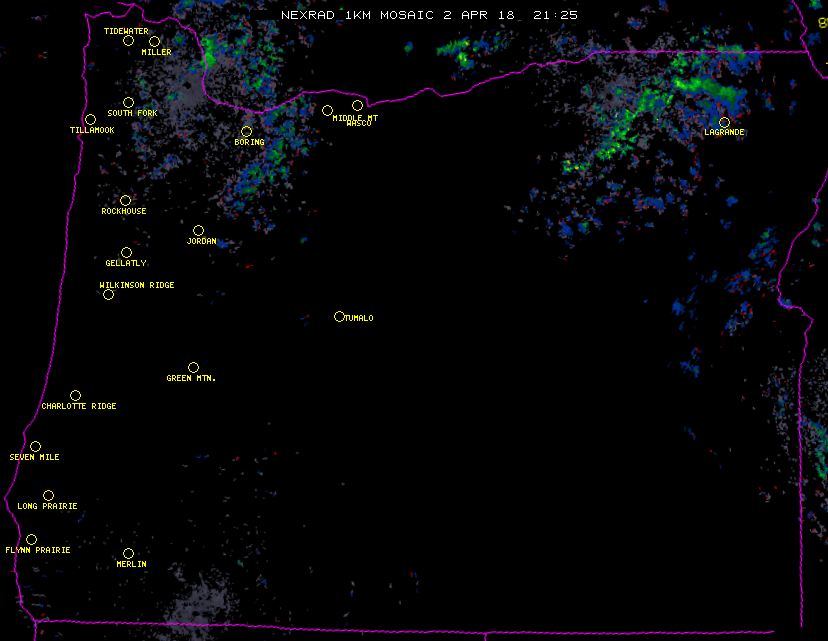828x641 pixels.
Task: Click the Tidewater station circle marker
Action: click(128, 40)
